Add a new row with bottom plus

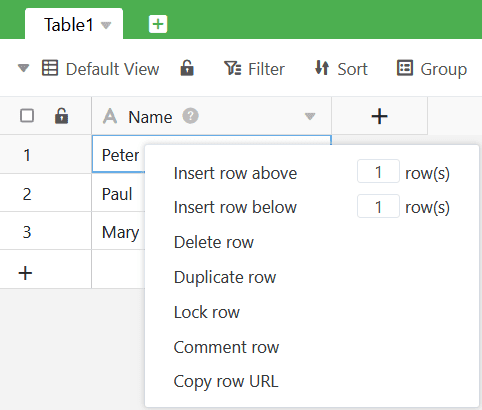25,273
